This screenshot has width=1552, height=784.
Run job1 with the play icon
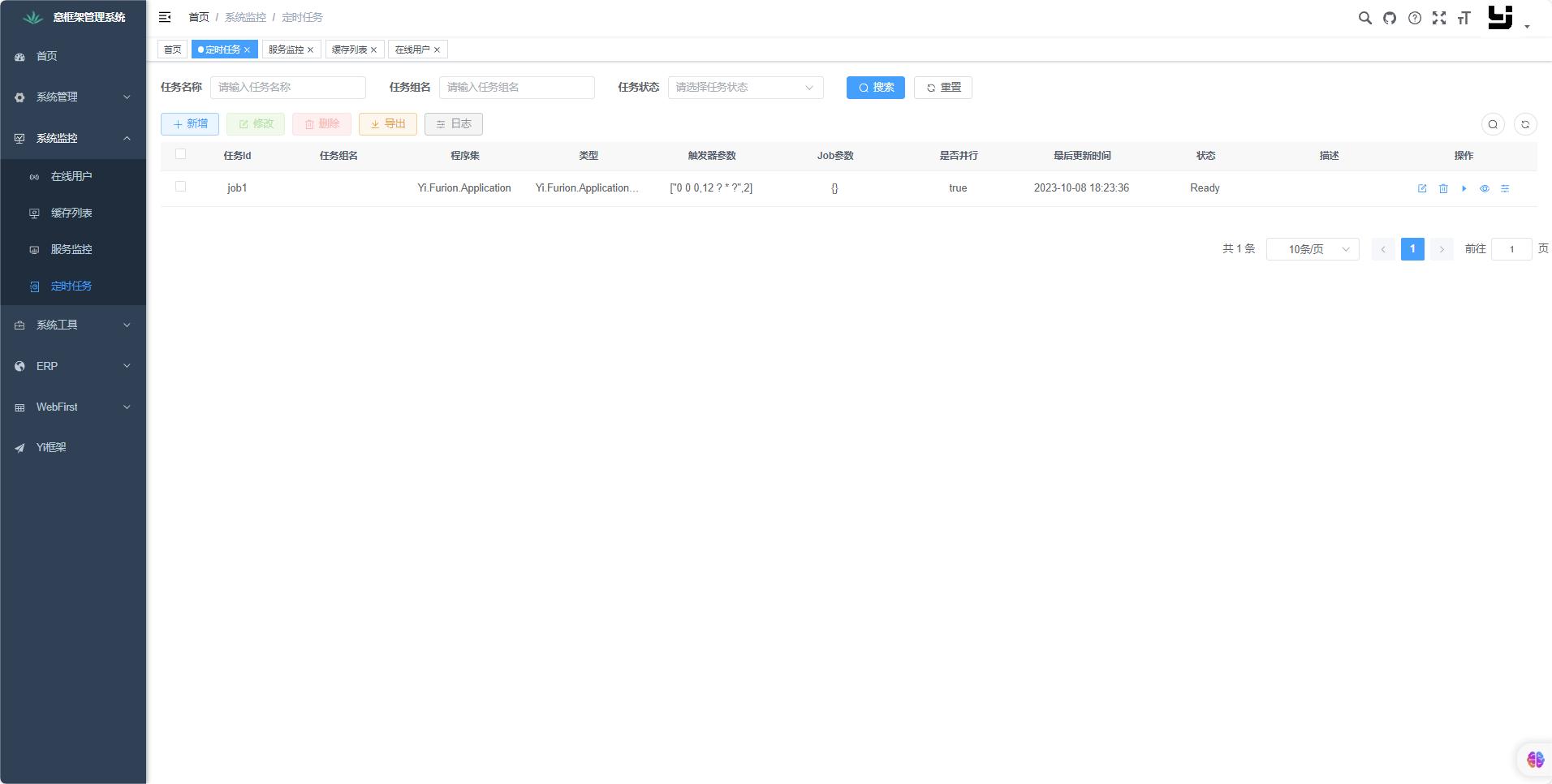tap(1464, 188)
